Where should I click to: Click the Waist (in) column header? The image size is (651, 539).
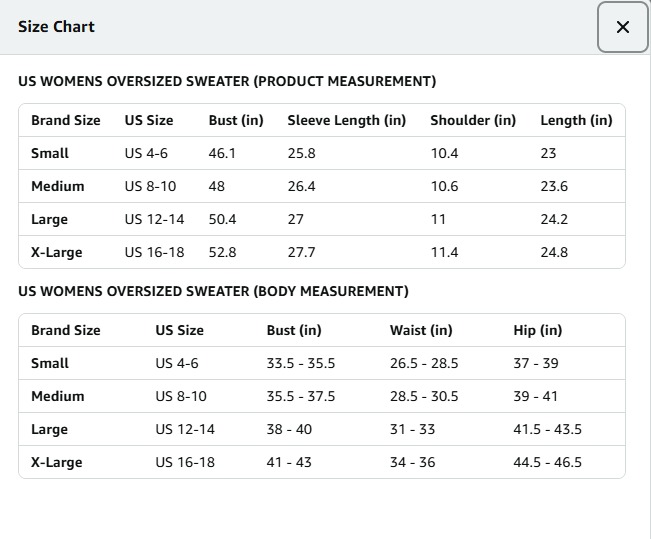(x=421, y=330)
